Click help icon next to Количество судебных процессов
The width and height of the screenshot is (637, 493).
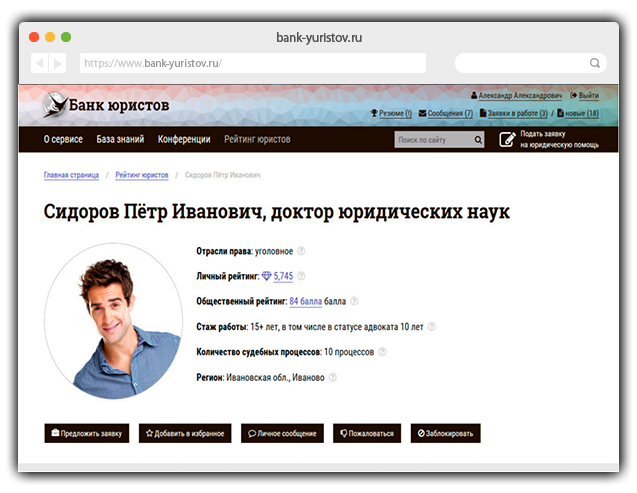point(382,352)
